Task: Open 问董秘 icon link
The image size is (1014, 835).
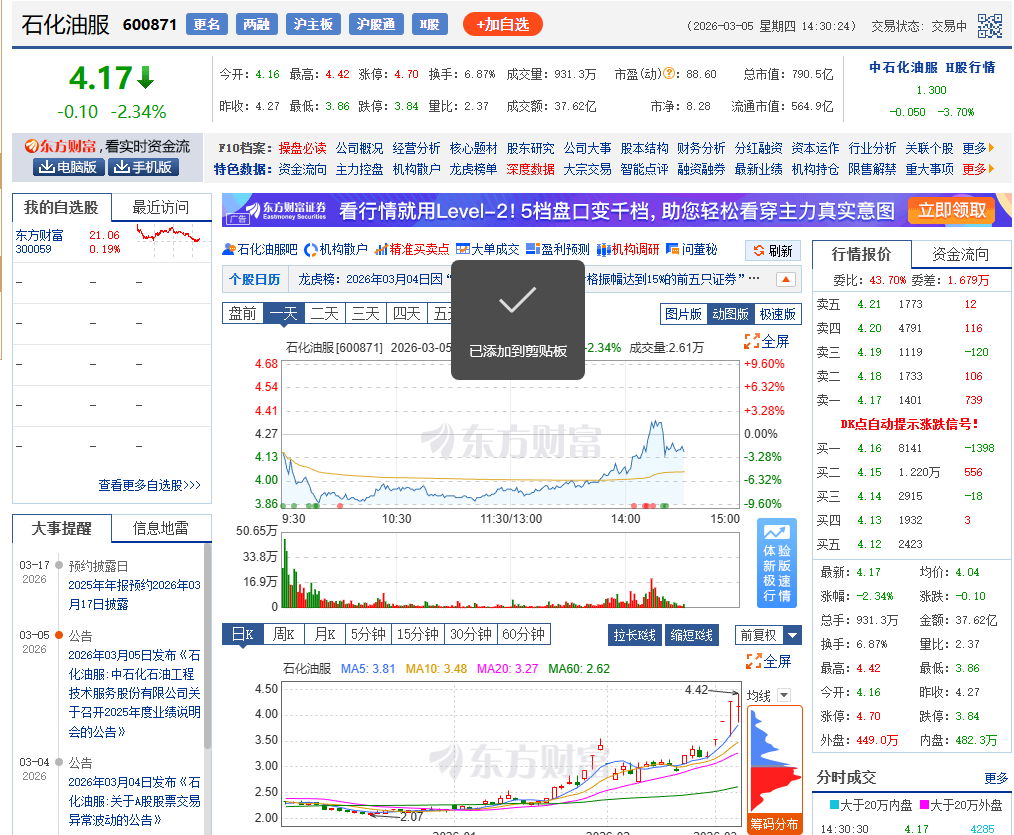Action: [691, 250]
